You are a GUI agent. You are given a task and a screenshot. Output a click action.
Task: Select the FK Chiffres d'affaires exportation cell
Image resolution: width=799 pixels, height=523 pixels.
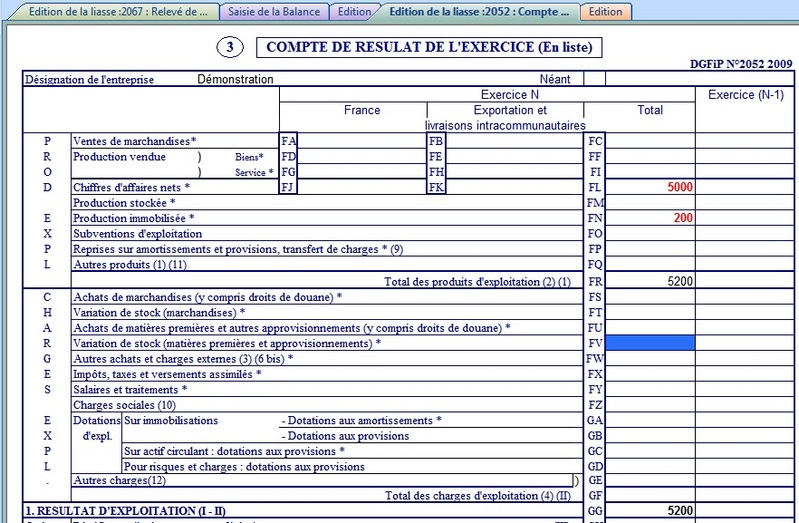514,187
